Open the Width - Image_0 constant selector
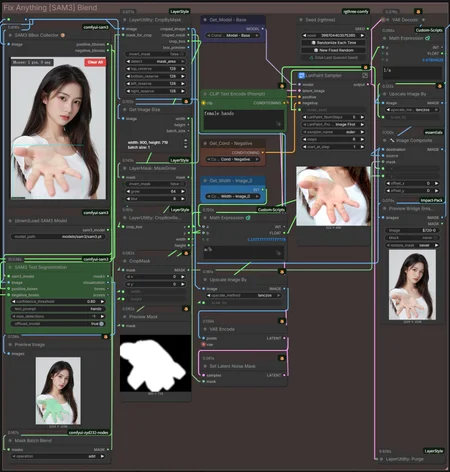The height and width of the screenshot is (472, 450). (x=233, y=196)
